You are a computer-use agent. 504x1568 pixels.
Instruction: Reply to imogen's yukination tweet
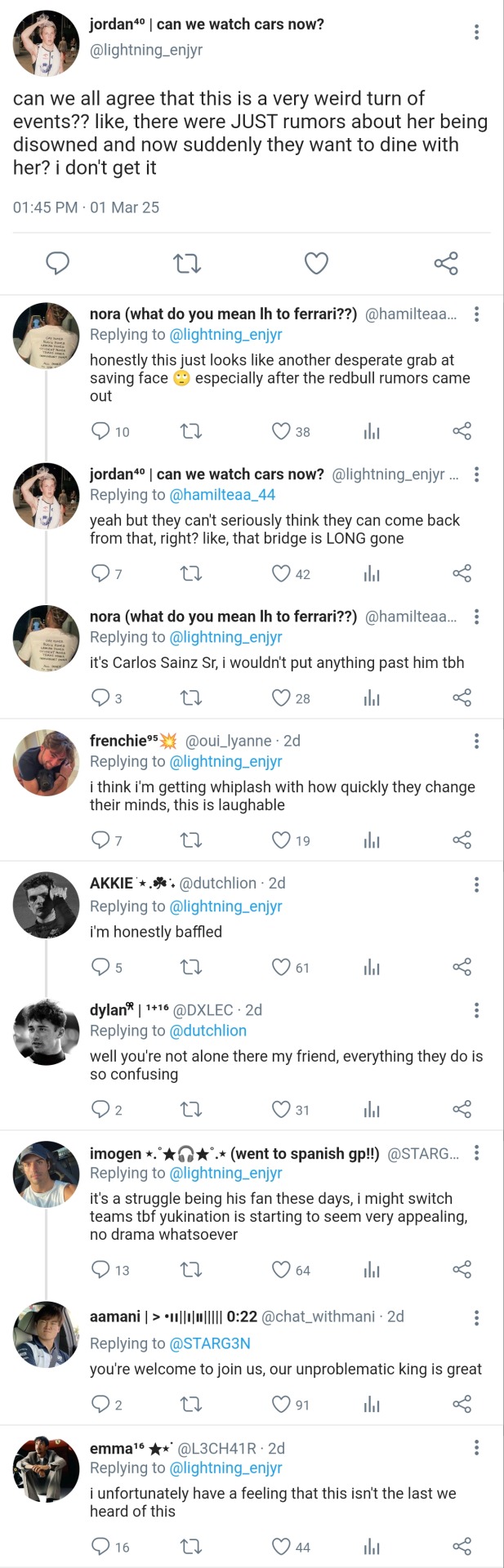tap(100, 1270)
